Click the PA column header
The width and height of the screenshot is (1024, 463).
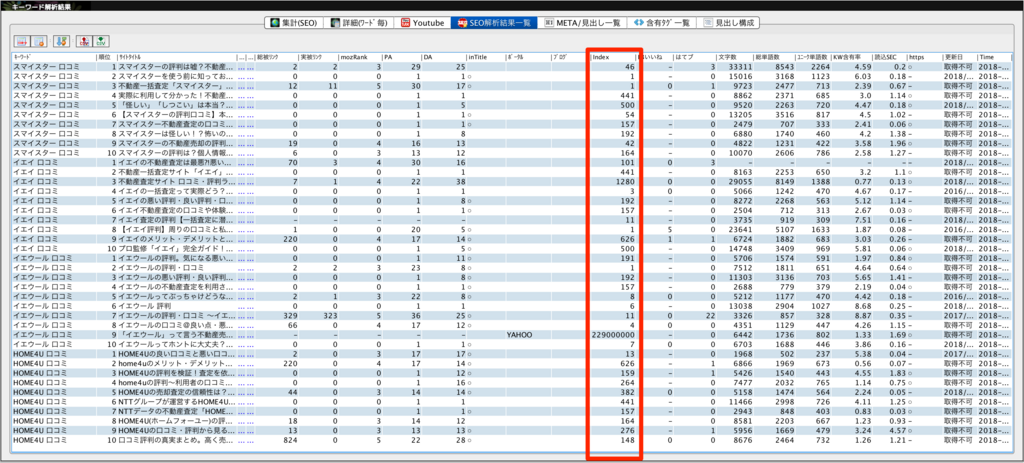[x=402, y=57]
